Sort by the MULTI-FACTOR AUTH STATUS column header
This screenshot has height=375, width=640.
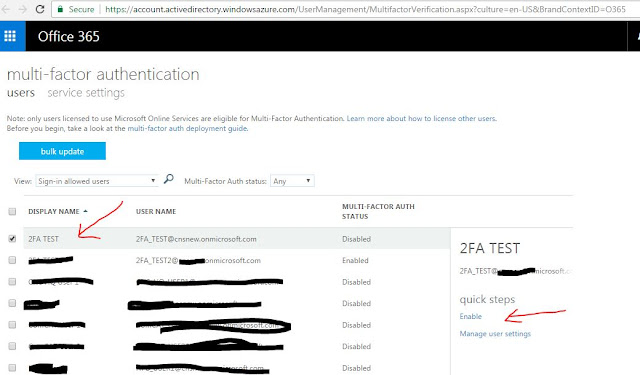378,211
